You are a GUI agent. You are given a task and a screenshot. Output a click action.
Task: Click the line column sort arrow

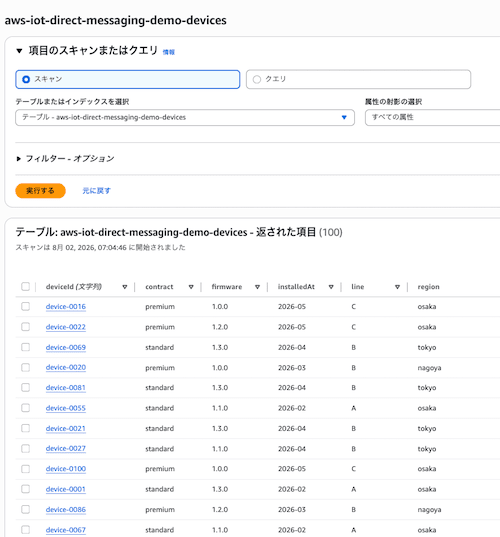[x=397, y=287]
